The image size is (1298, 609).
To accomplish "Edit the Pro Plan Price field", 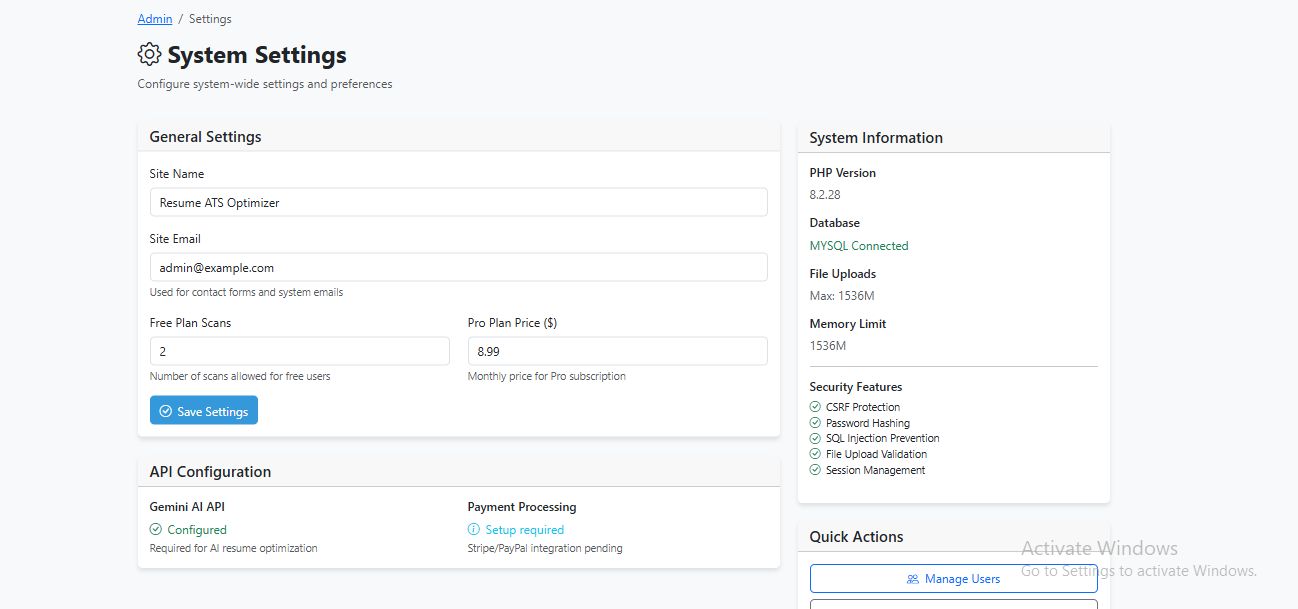I will [617, 351].
